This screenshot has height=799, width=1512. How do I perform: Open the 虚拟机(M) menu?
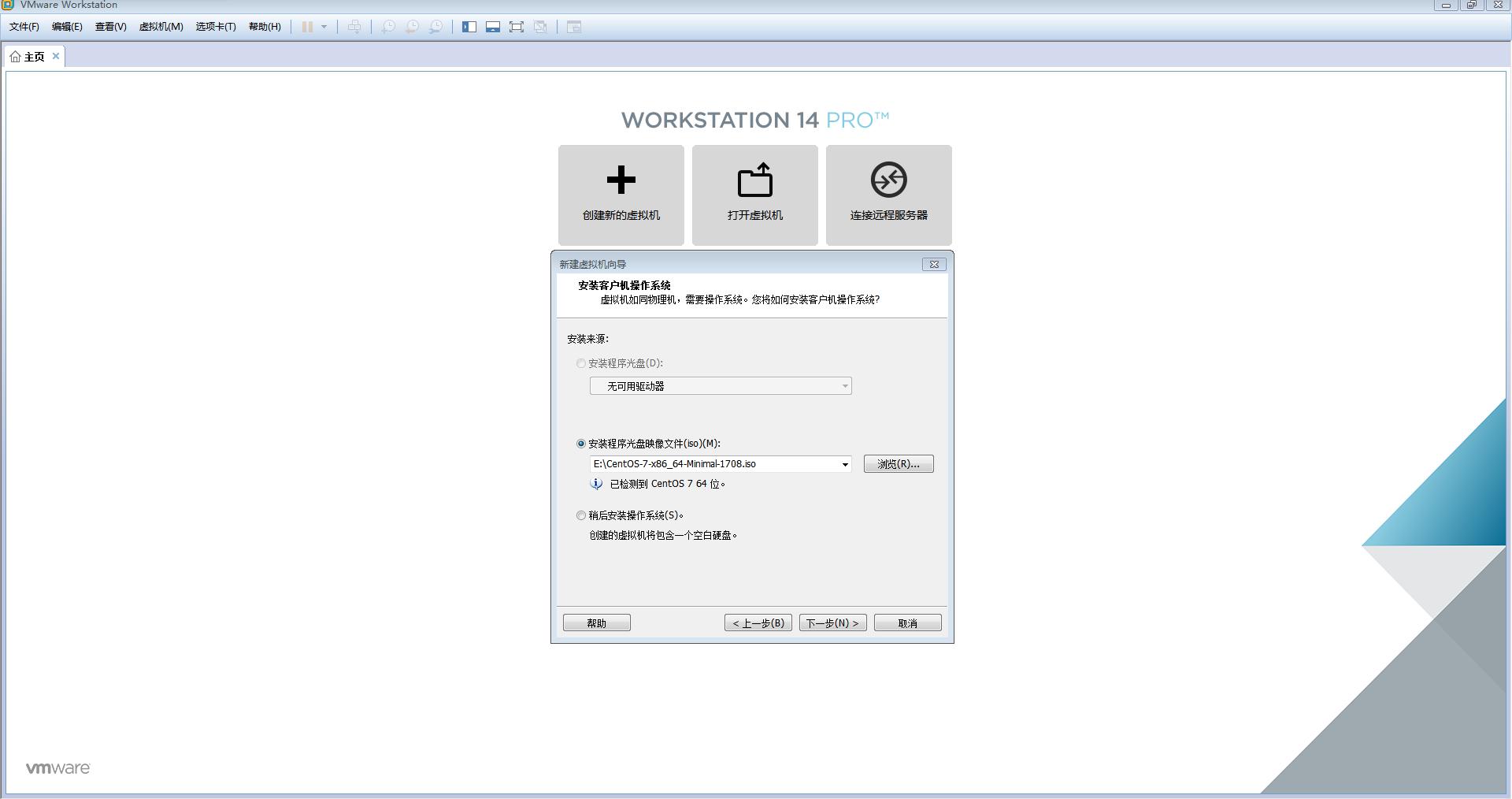tap(161, 27)
